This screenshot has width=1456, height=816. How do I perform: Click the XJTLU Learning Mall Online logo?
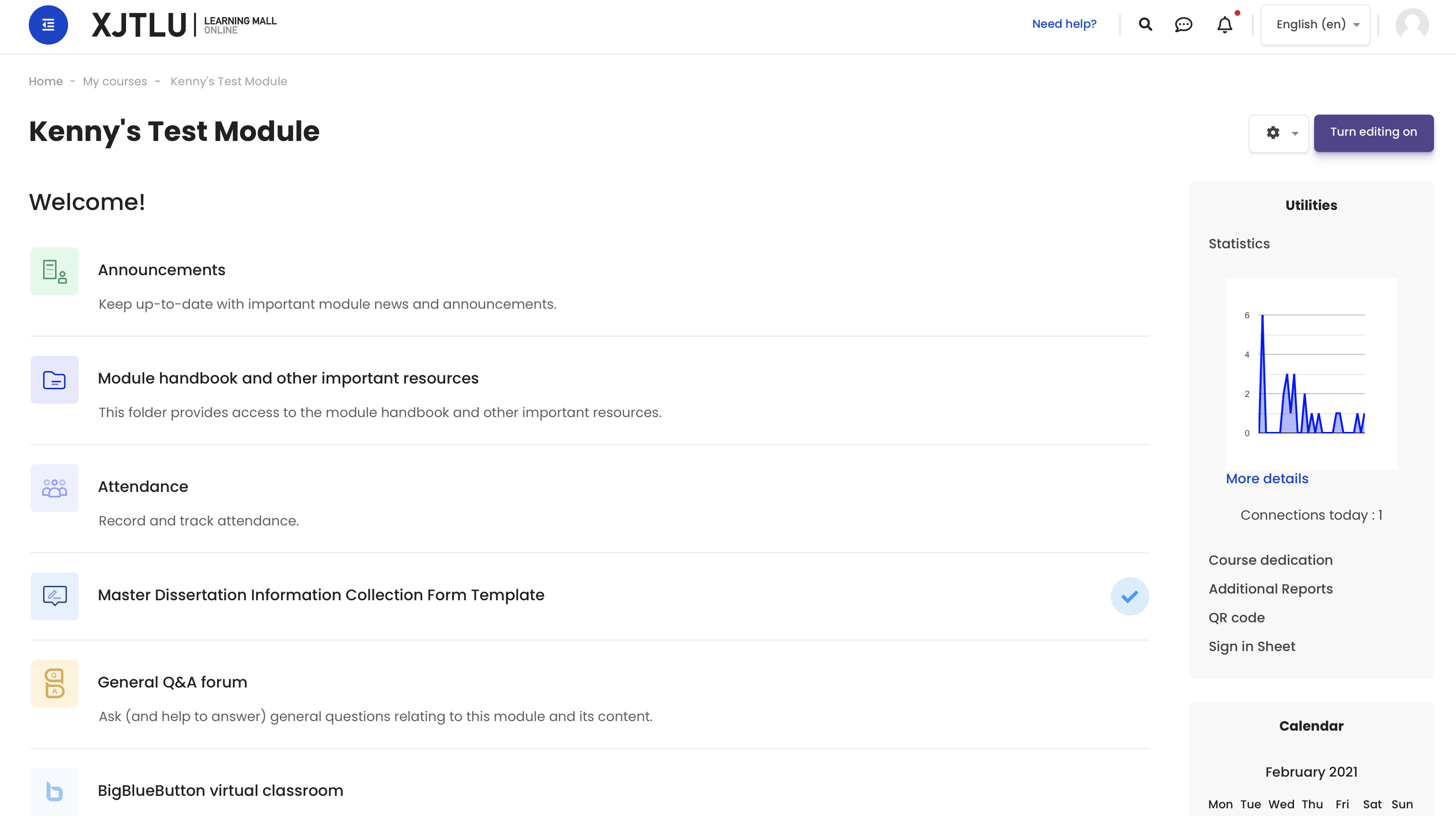click(184, 25)
